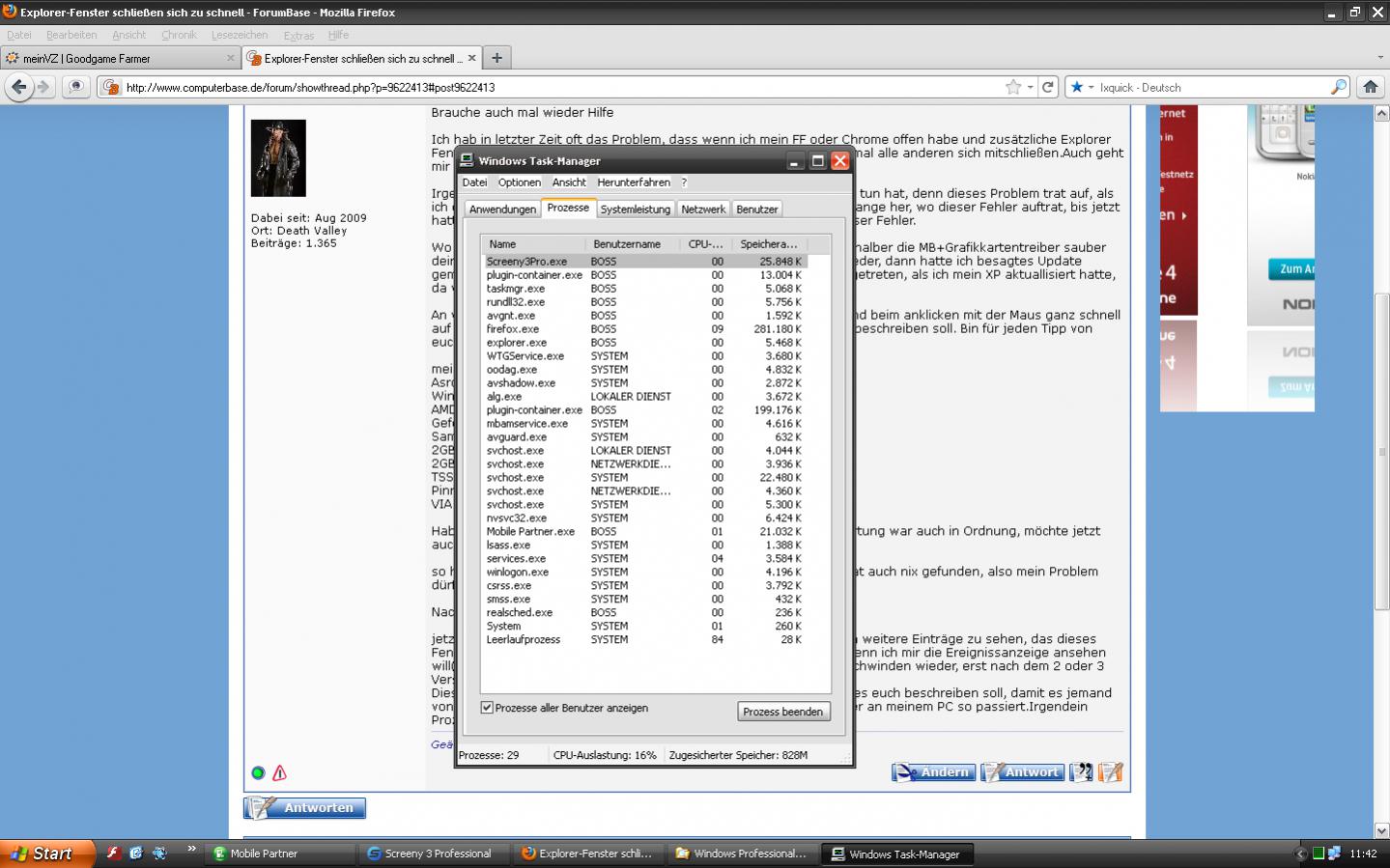Click the network connection tray icon
The width and height of the screenshot is (1390, 868).
pyautogui.click(x=1334, y=854)
